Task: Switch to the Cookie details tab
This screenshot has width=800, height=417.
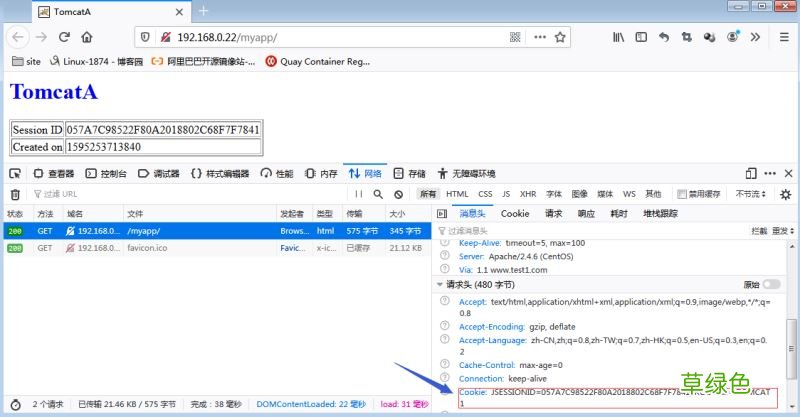Action: click(515, 214)
